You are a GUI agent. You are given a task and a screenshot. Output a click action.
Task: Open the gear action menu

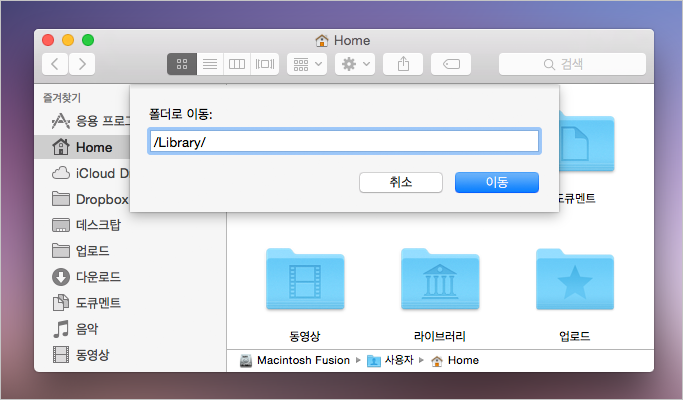click(355, 64)
